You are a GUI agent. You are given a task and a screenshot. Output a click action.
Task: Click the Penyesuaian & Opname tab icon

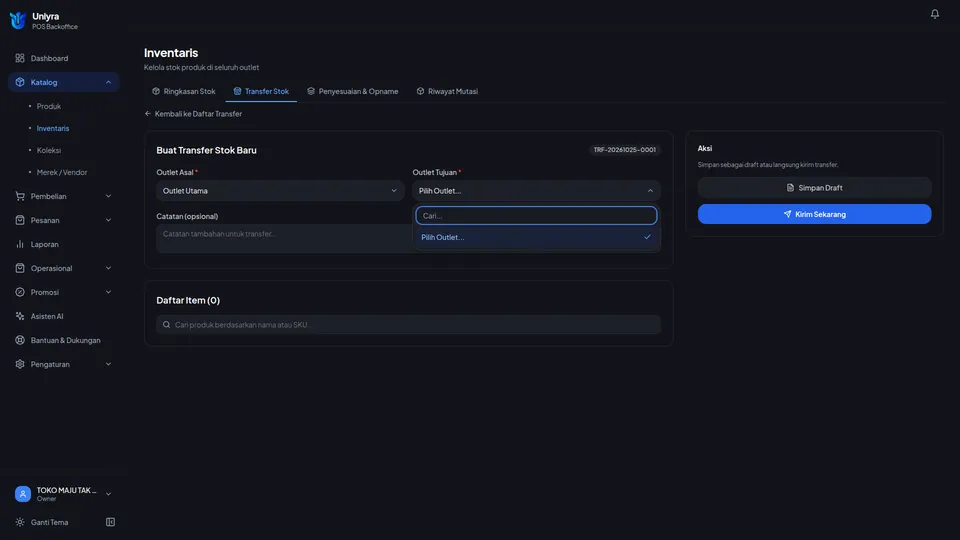click(311, 91)
